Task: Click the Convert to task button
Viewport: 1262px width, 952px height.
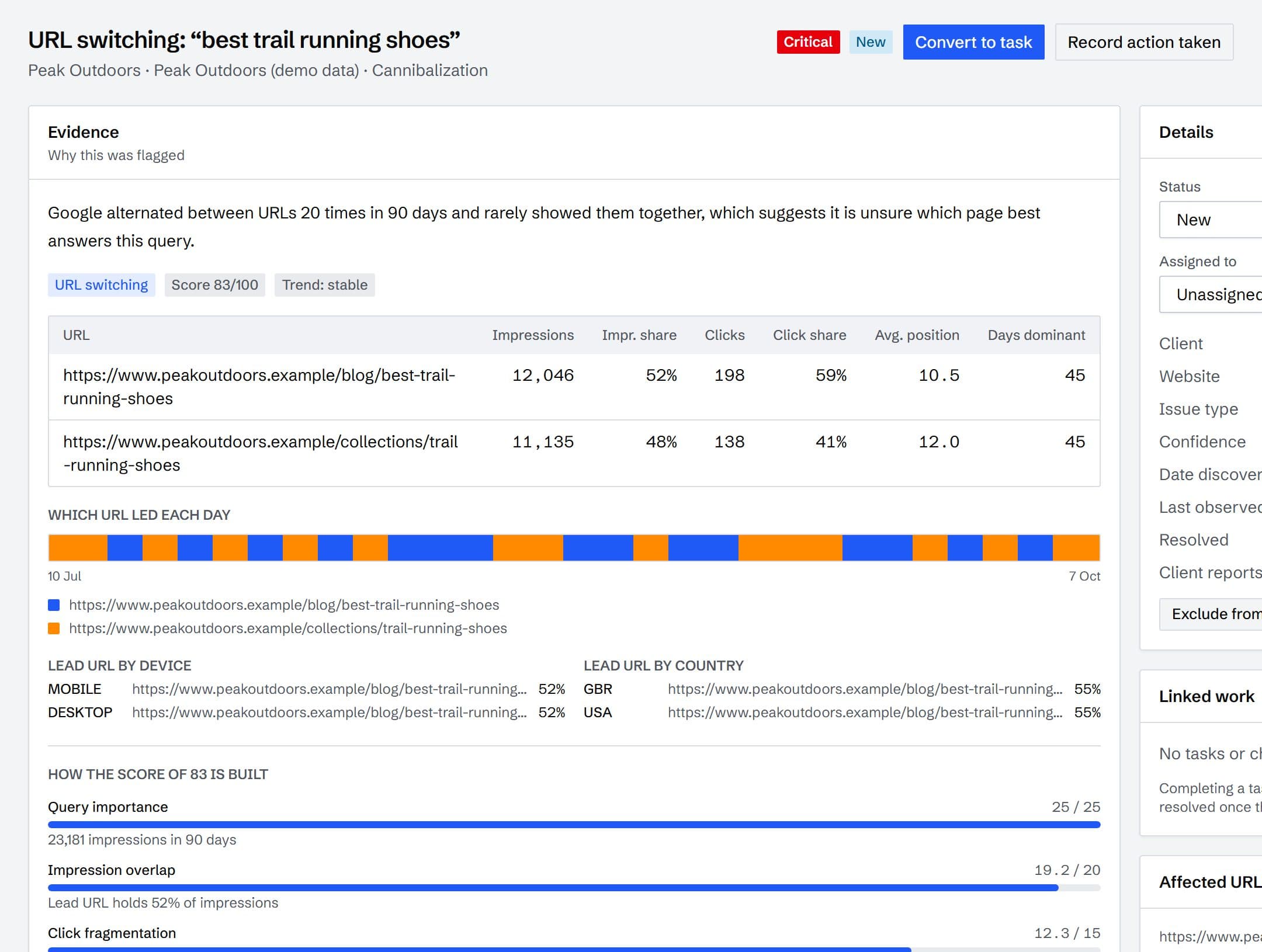Action: (973, 42)
